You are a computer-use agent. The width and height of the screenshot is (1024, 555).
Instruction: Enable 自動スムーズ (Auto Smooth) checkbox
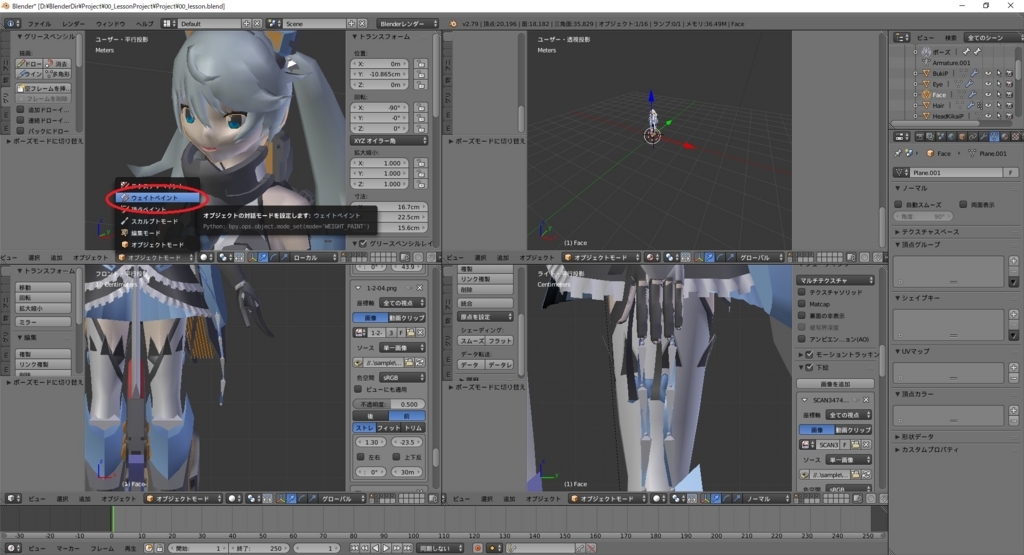tap(899, 204)
